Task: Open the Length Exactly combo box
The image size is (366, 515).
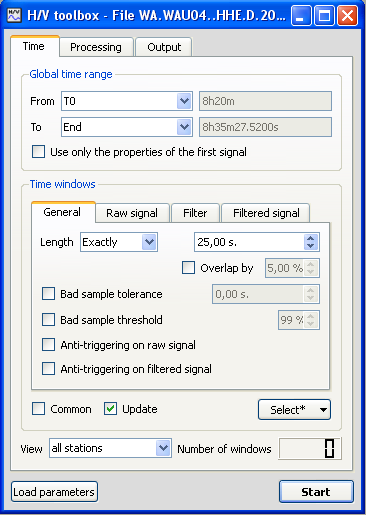Action: [x=119, y=242]
